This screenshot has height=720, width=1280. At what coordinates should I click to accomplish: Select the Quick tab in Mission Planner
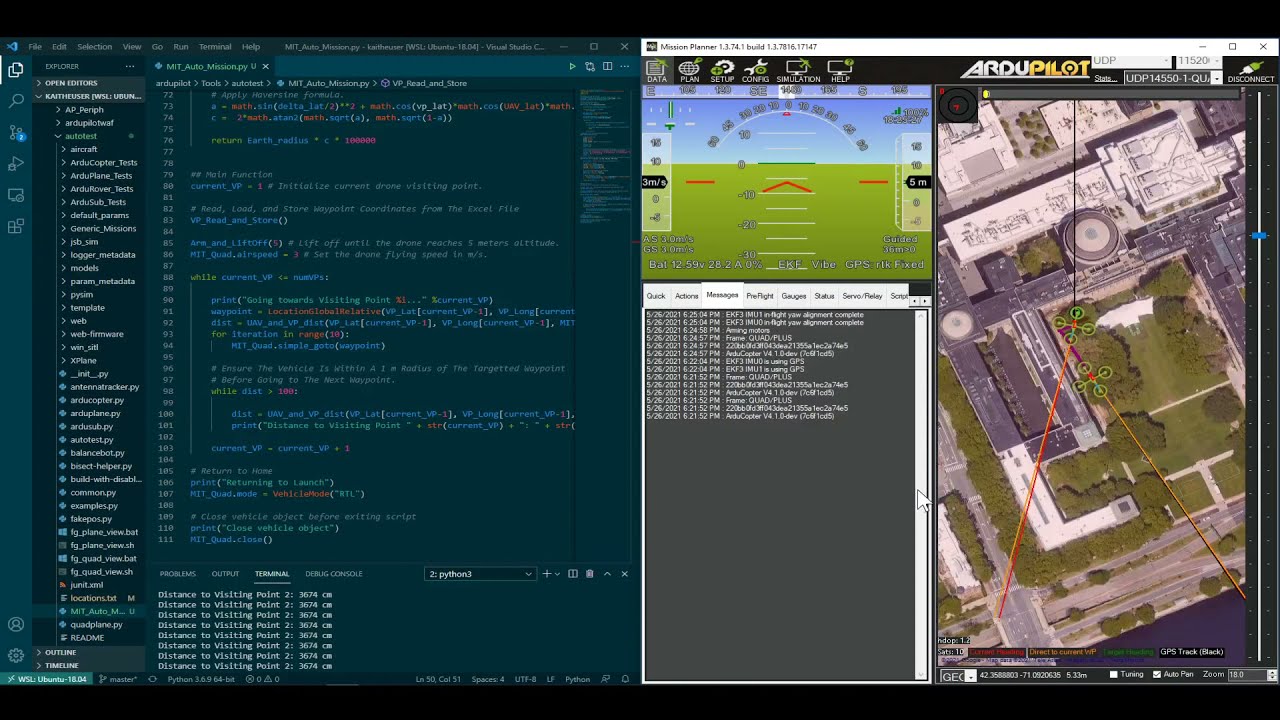(656, 296)
